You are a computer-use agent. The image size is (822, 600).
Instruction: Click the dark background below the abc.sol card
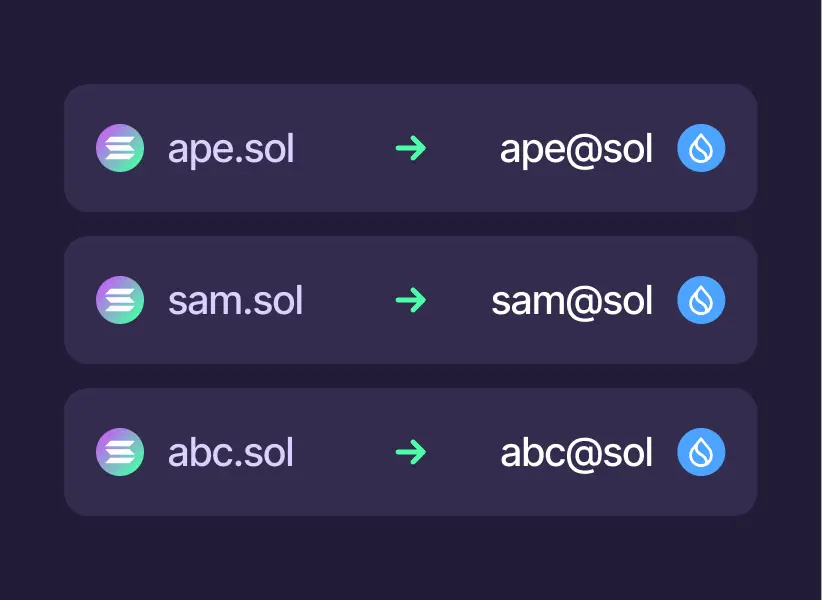click(410, 558)
